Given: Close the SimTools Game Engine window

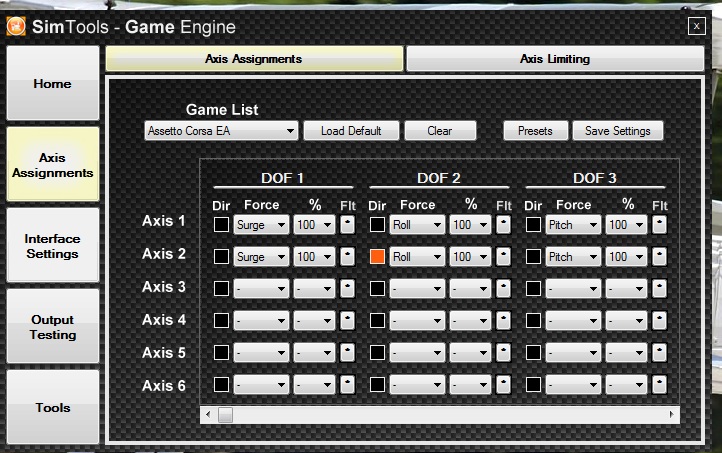Looking at the screenshot, I should (697, 26).
